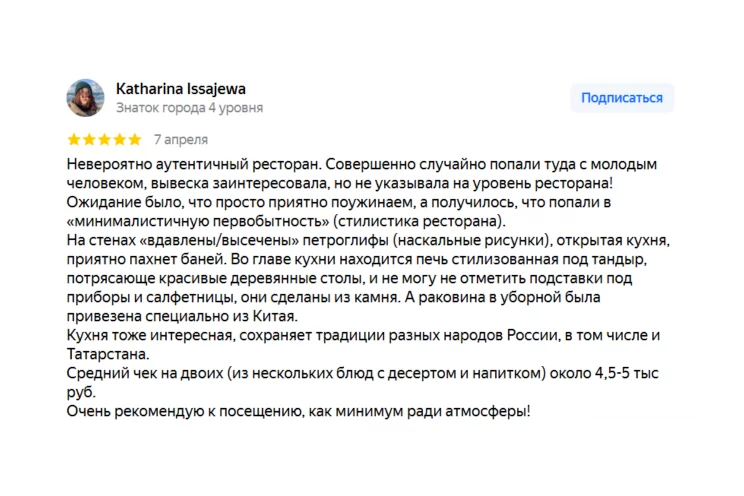The width and height of the screenshot is (744, 496).
Task: Click the line привезена специально из Китая
Action: (x=182, y=316)
